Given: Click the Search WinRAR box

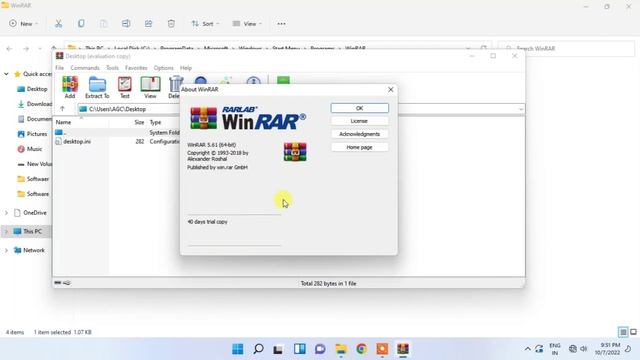Looking at the screenshot, I should click(566, 49).
